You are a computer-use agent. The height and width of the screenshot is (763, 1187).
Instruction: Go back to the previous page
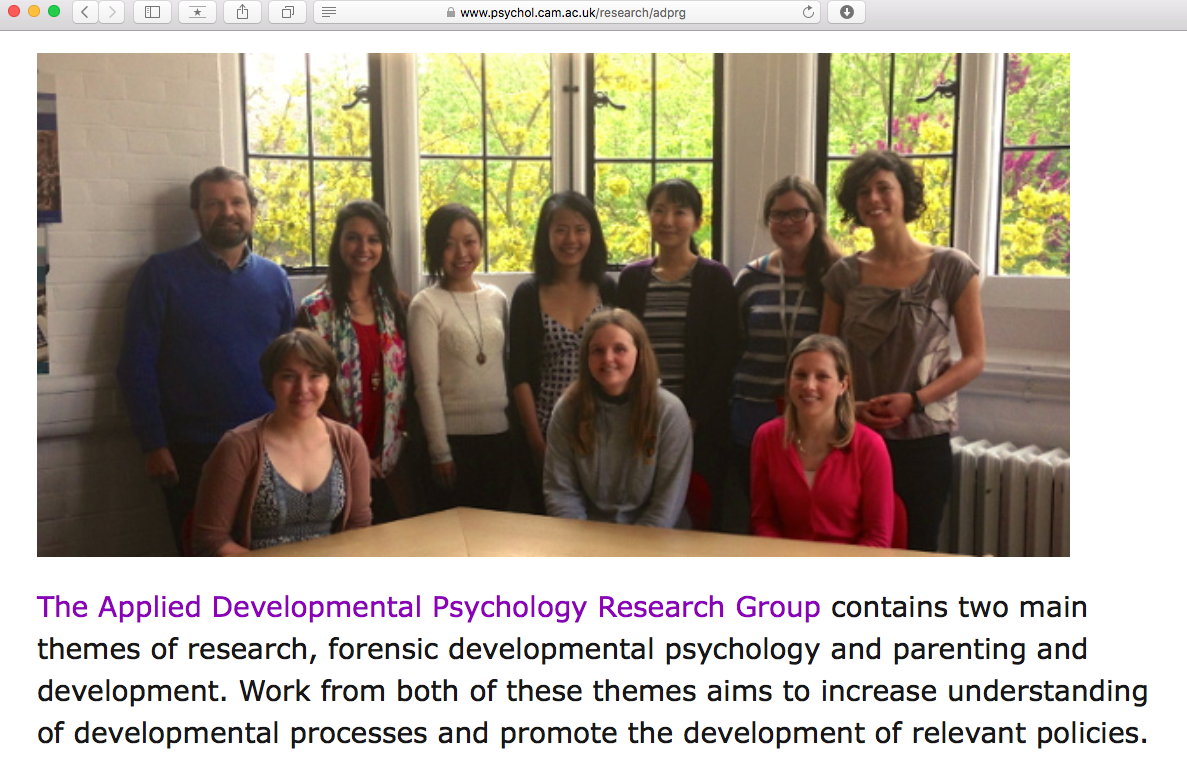coord(85,12)
